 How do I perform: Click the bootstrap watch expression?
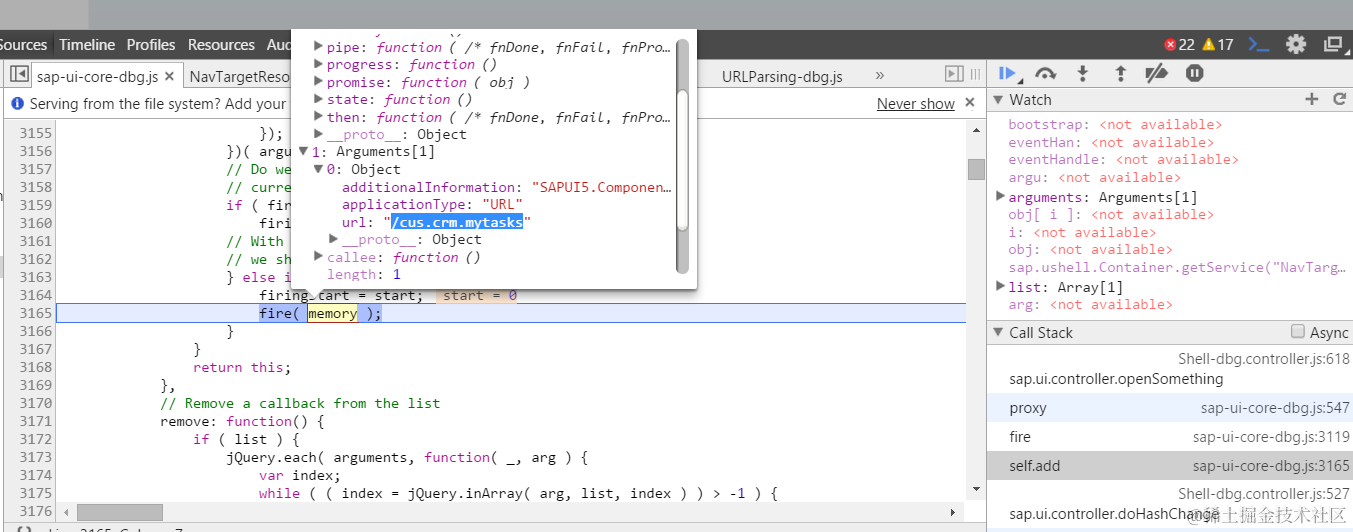point(1115,125)
